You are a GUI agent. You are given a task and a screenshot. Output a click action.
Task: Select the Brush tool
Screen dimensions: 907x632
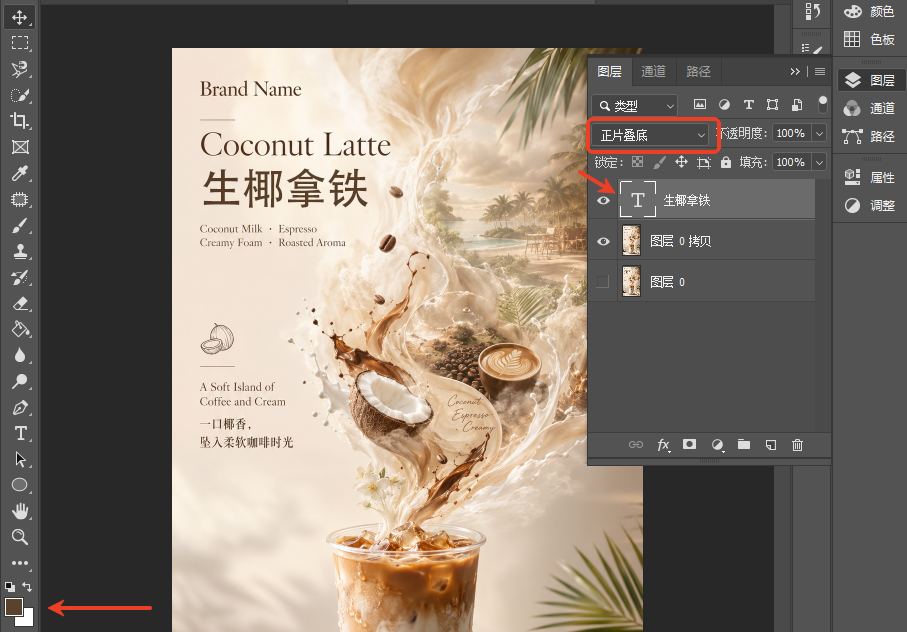(20, 226)
